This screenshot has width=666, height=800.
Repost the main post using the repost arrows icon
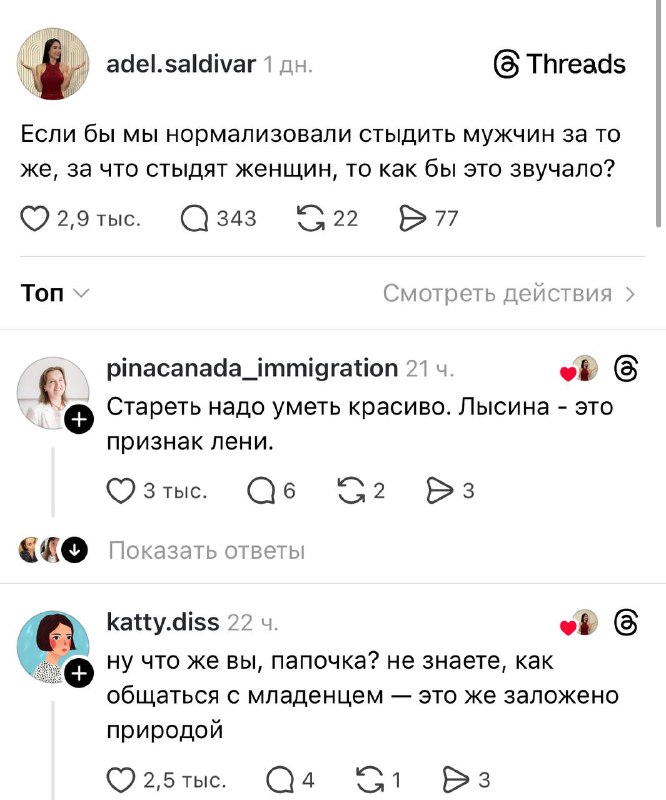310,218
